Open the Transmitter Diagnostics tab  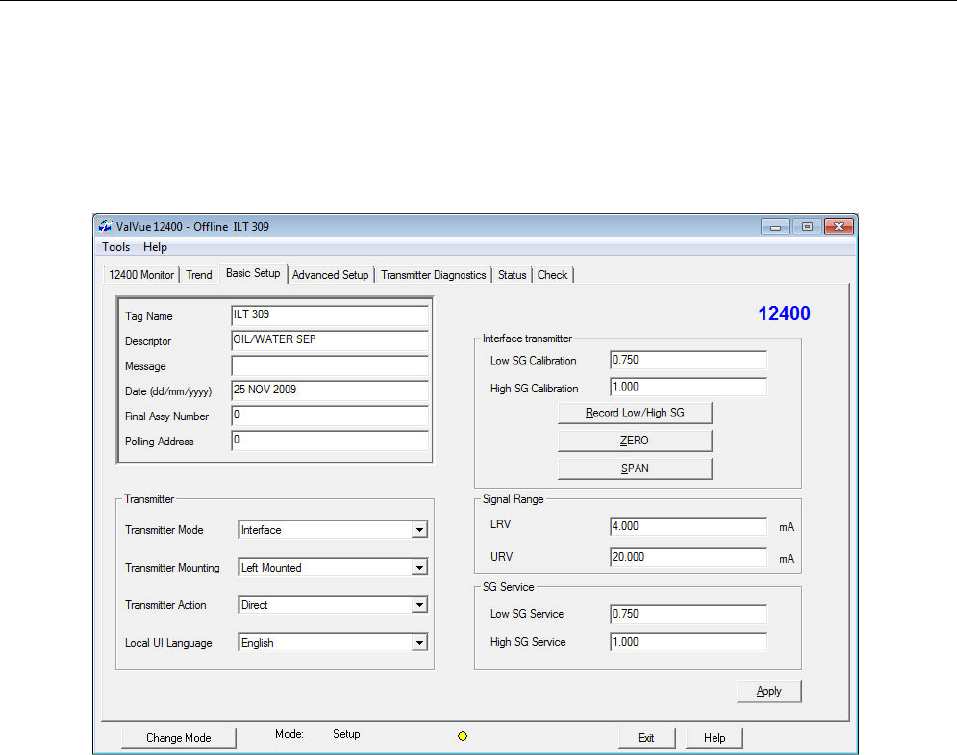[x=434, y=275]
